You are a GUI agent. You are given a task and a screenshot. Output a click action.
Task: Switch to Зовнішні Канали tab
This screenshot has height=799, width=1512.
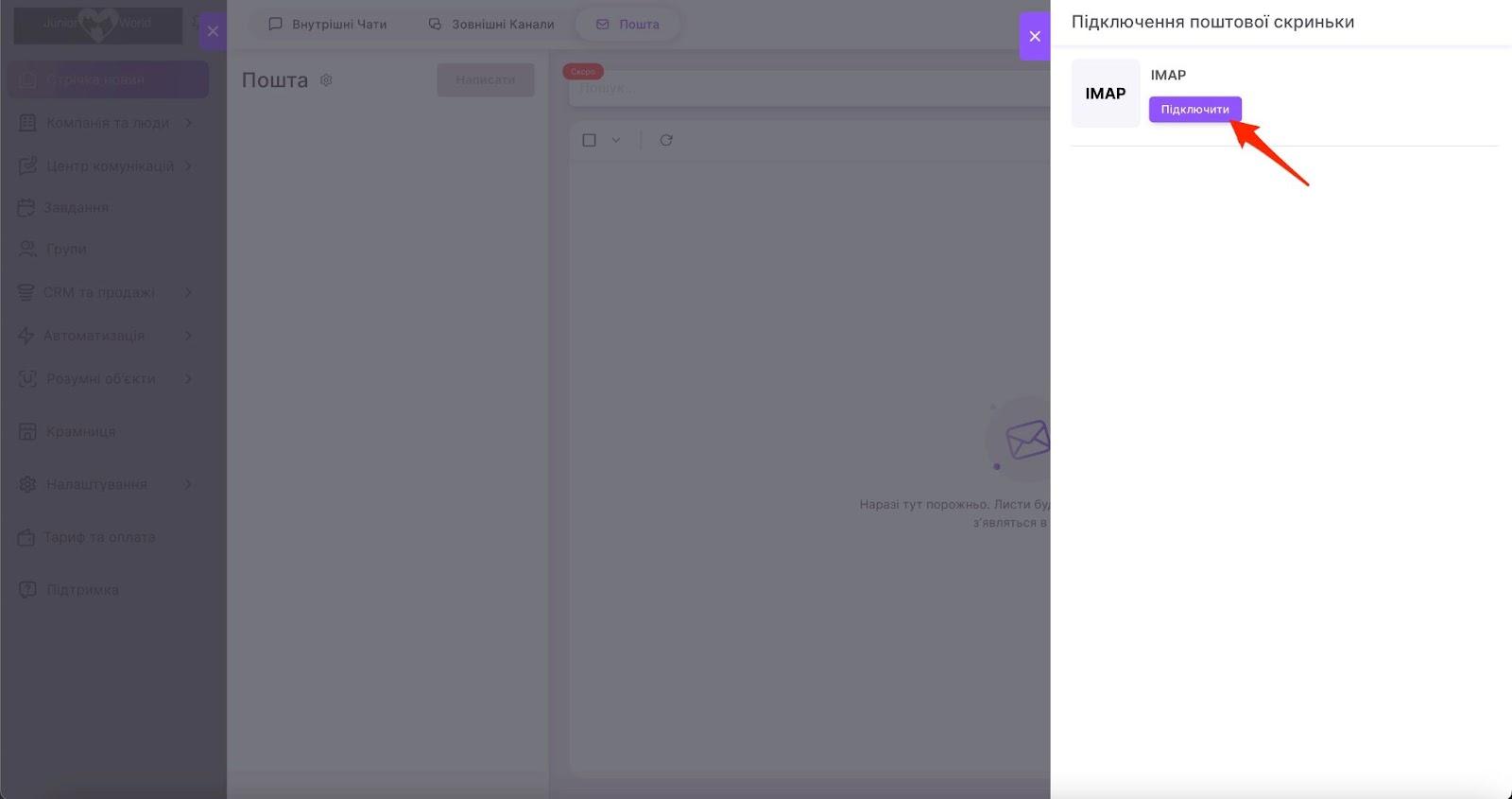click(490, 24)
